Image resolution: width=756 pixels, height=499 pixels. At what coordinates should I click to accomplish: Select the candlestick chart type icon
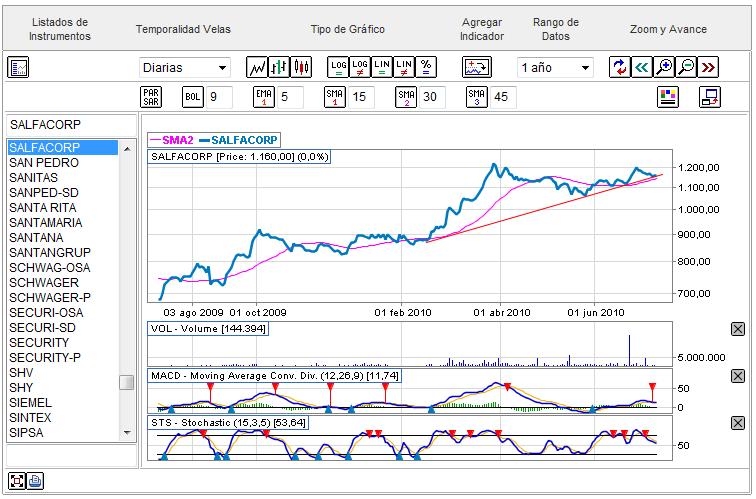(x=301, y=67)
